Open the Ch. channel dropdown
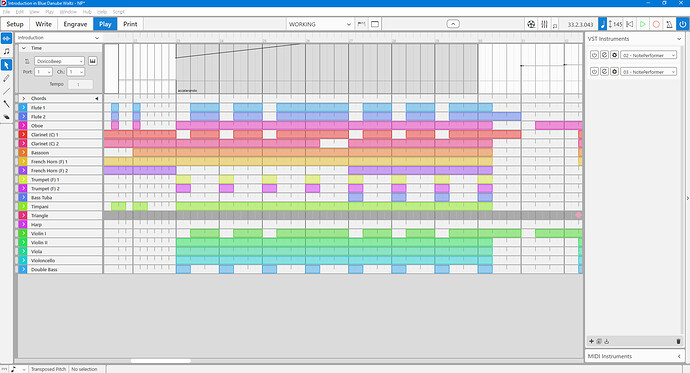Viewport: 690px width, 373px height. point(76,72)
